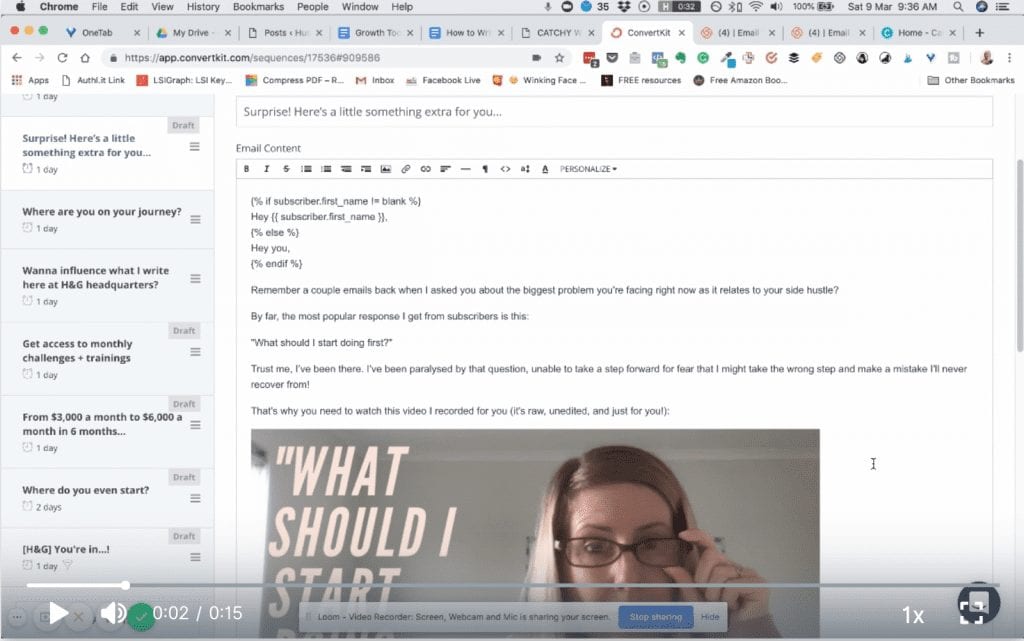Insert an unordered bullet list
The image size is (1024, 641).
(x=306, y=169)
